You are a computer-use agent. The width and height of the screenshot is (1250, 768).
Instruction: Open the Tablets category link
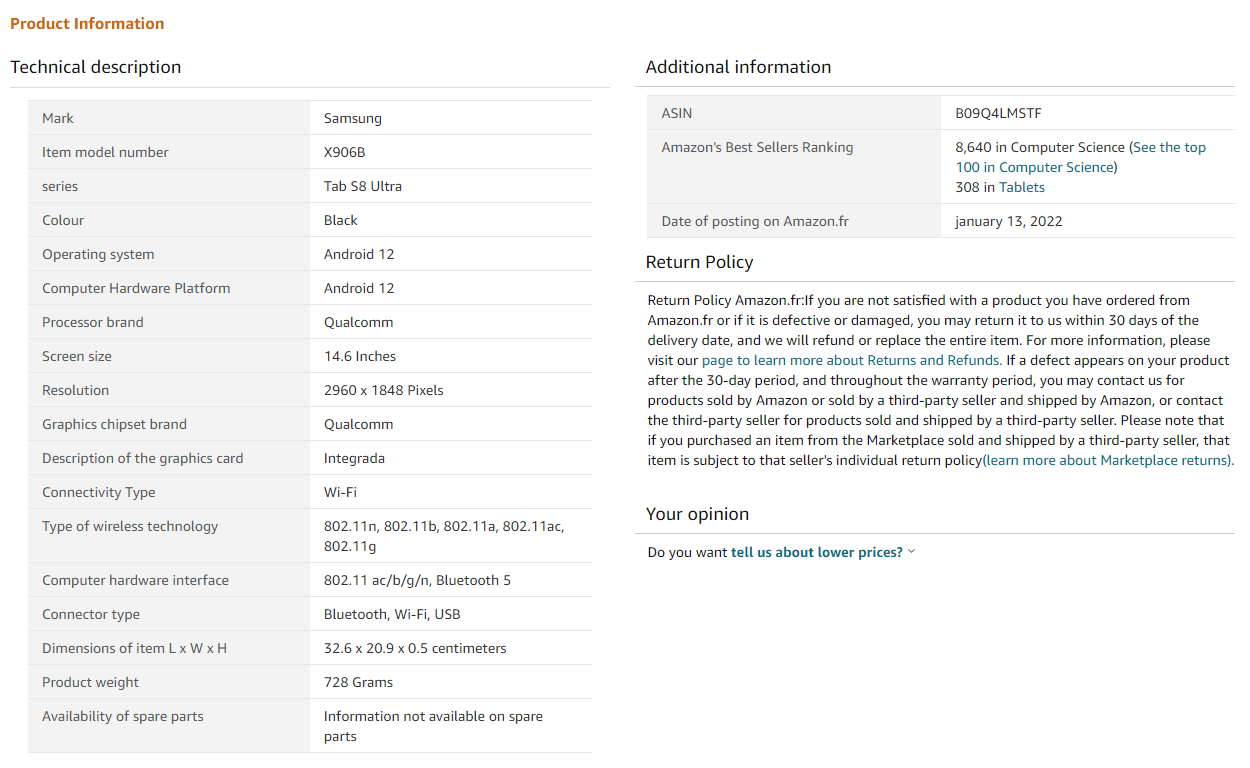(x=1022, y=187)
